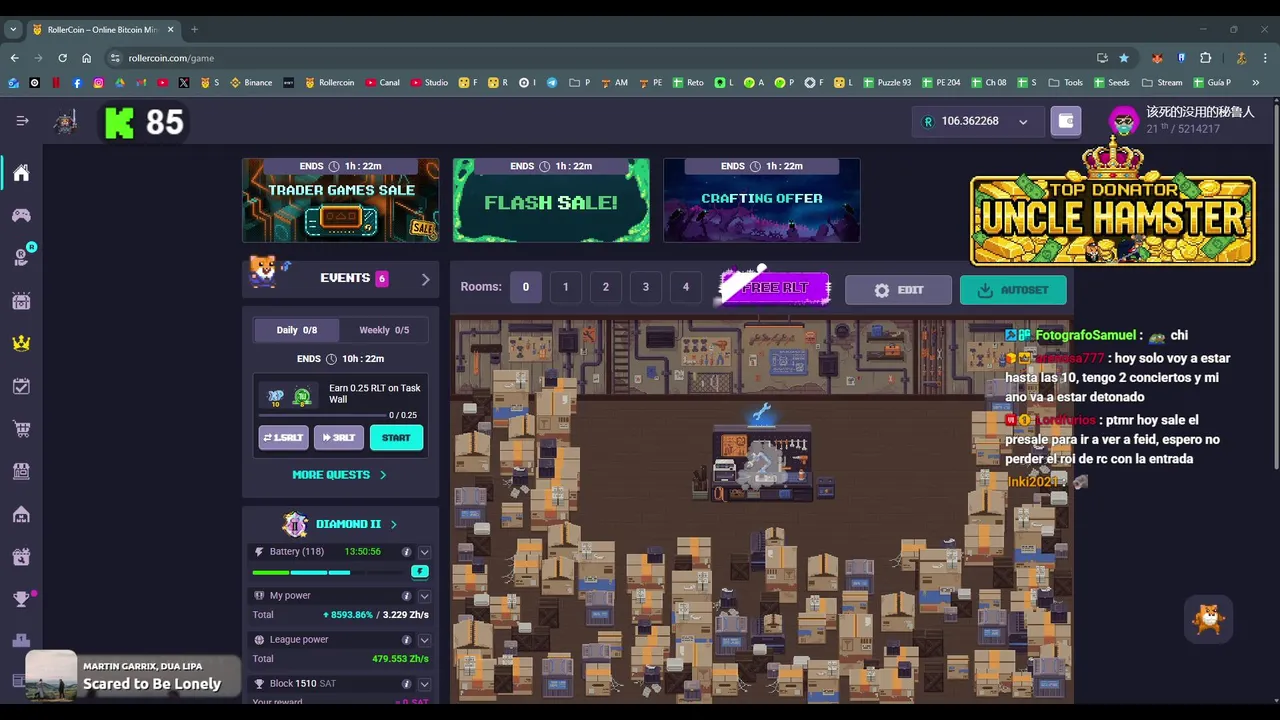Show My power info icon
The image size is (1280, 720).
(406, 596)
